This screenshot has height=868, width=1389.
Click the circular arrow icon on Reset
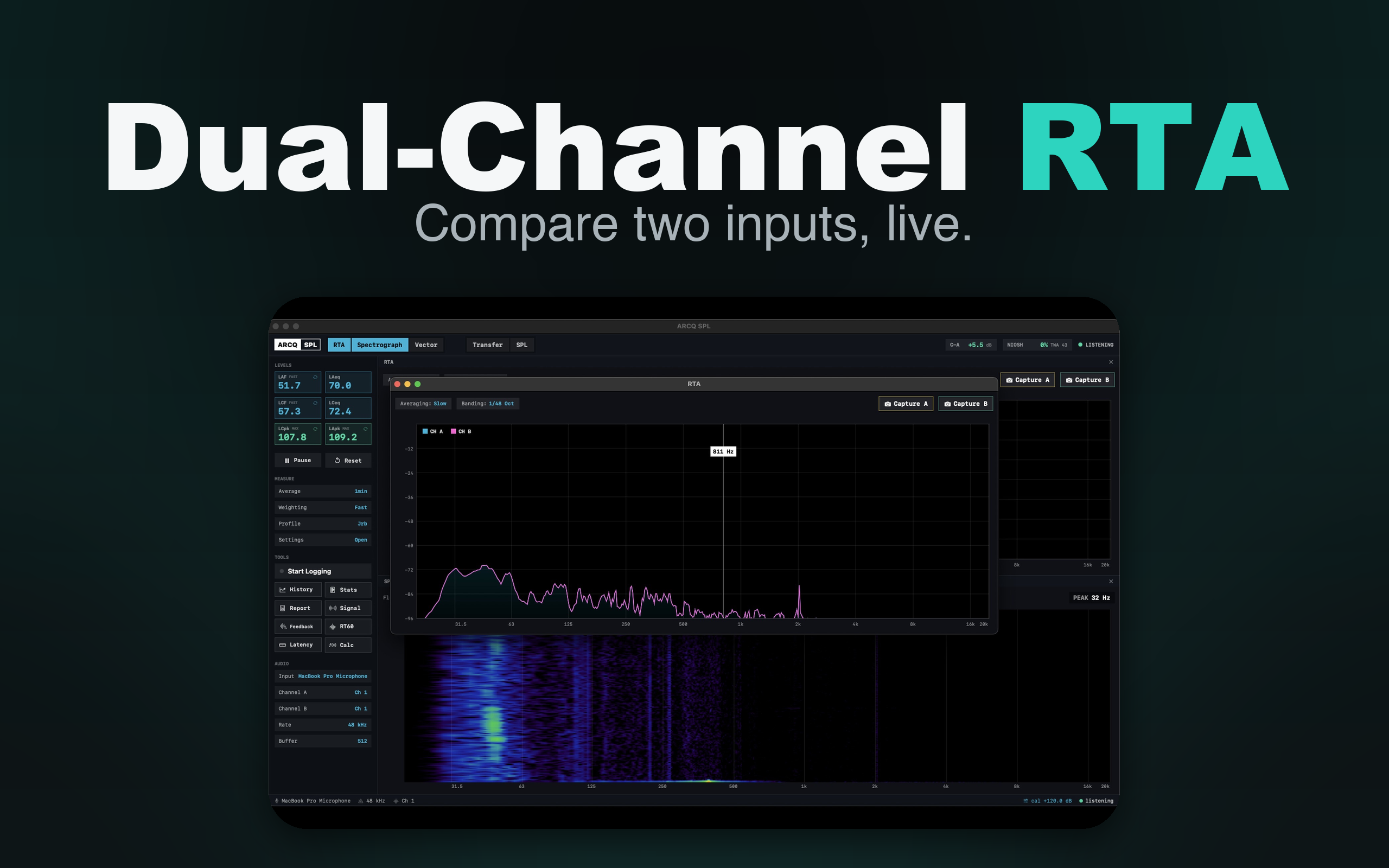[x=337, y=461]
